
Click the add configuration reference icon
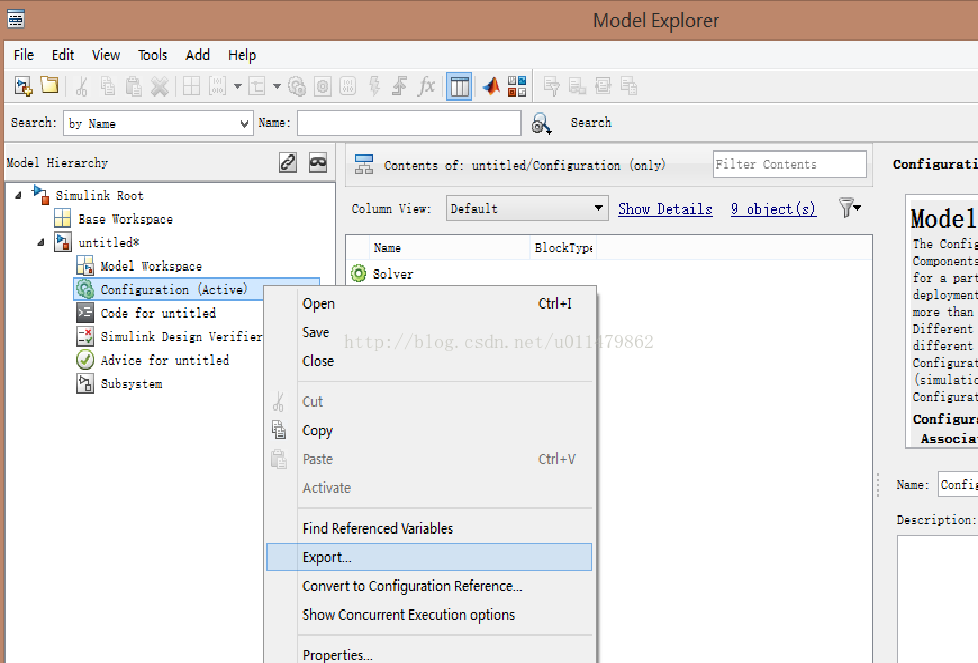click(x=322, y=86)
